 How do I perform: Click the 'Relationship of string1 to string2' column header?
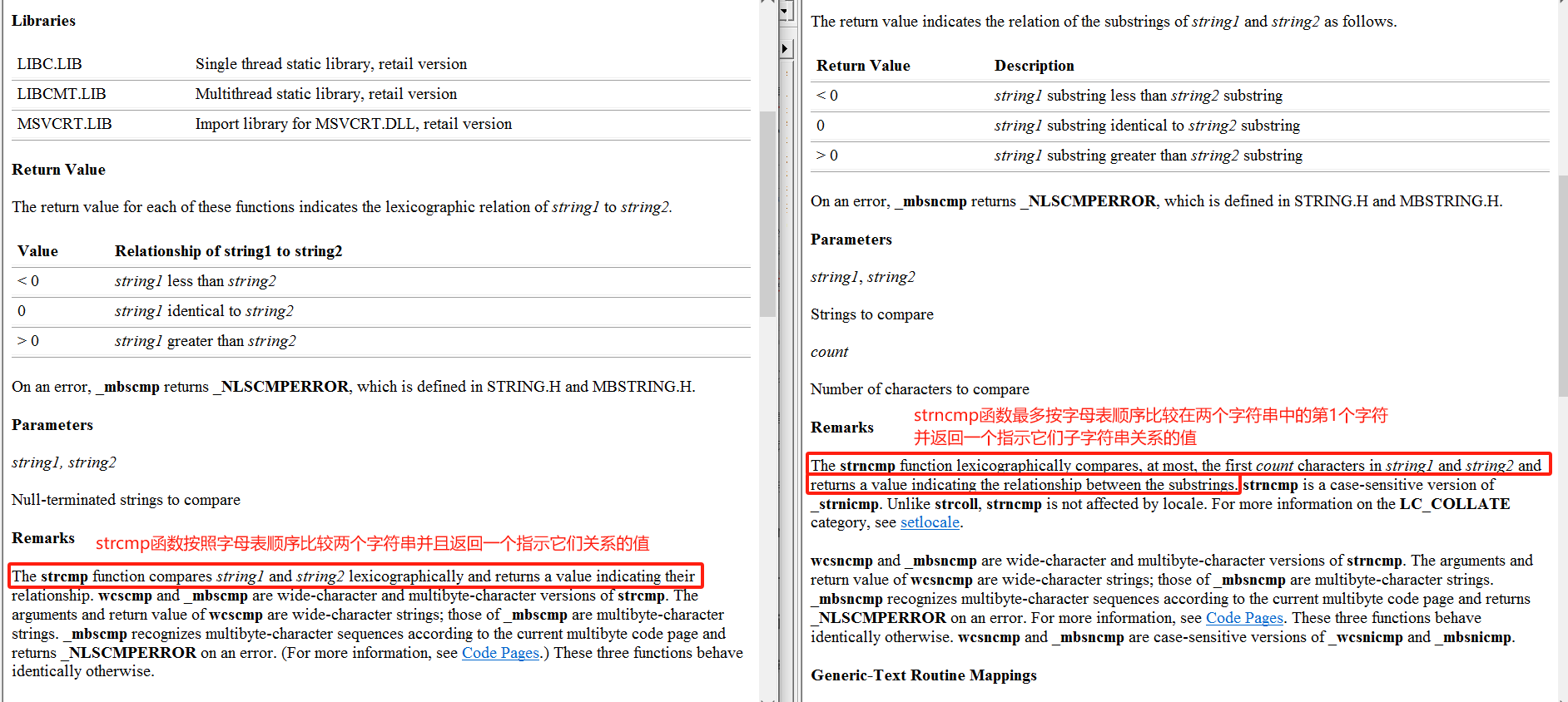tap(228, 251)
